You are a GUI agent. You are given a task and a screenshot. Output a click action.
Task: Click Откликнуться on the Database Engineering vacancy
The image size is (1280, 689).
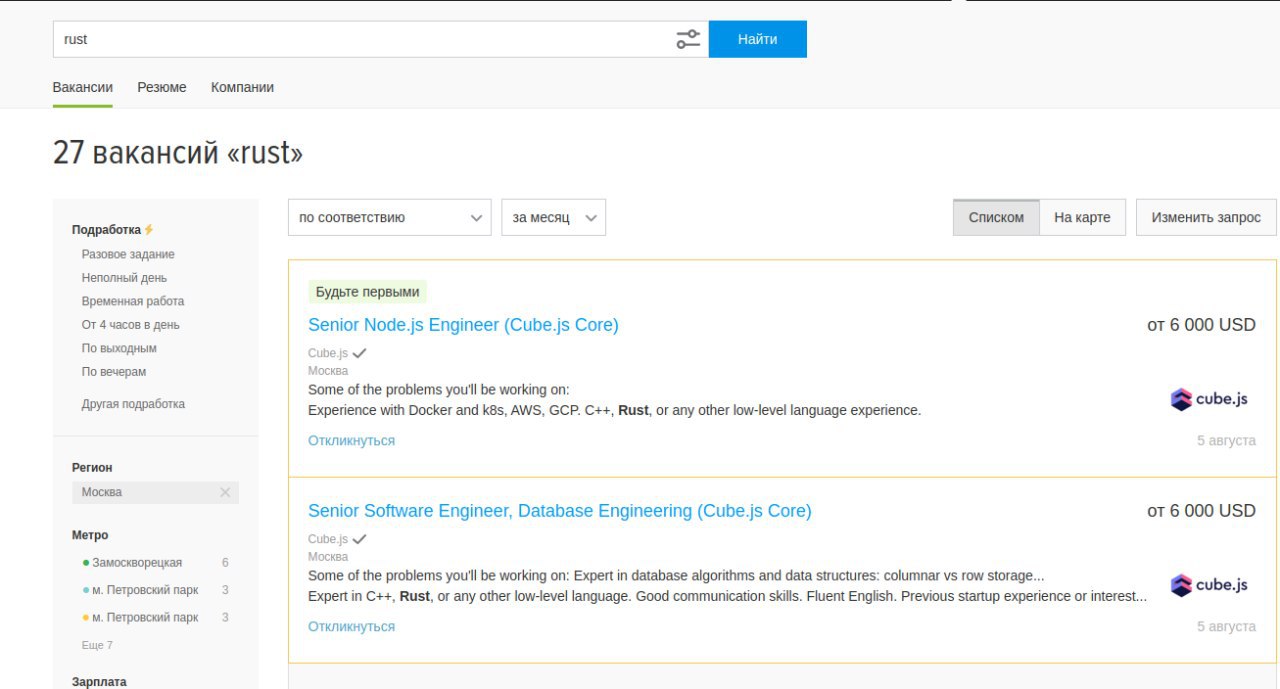pos(351,626)
